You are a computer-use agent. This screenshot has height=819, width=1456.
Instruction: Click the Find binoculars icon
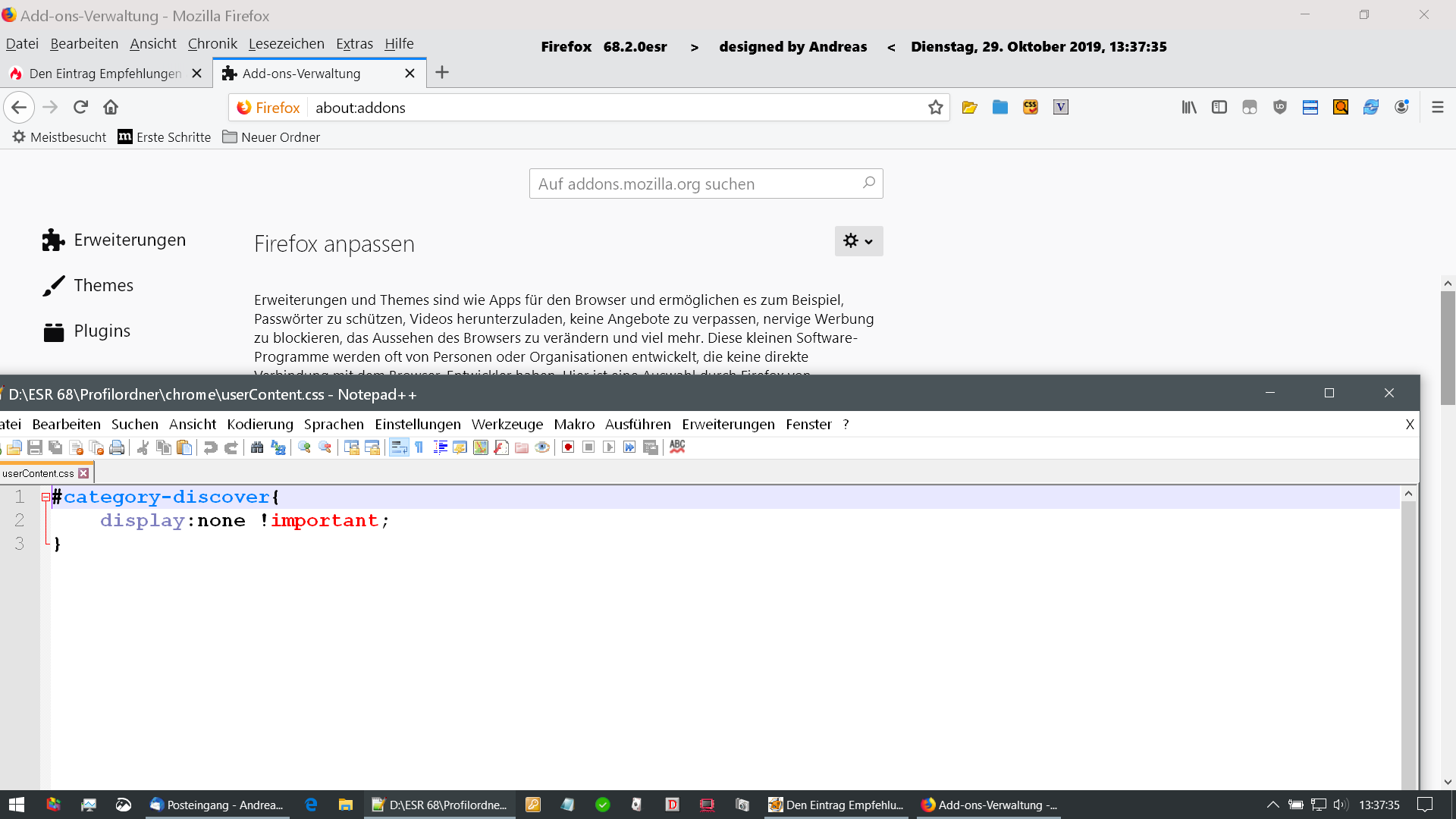tap(257, 447)
